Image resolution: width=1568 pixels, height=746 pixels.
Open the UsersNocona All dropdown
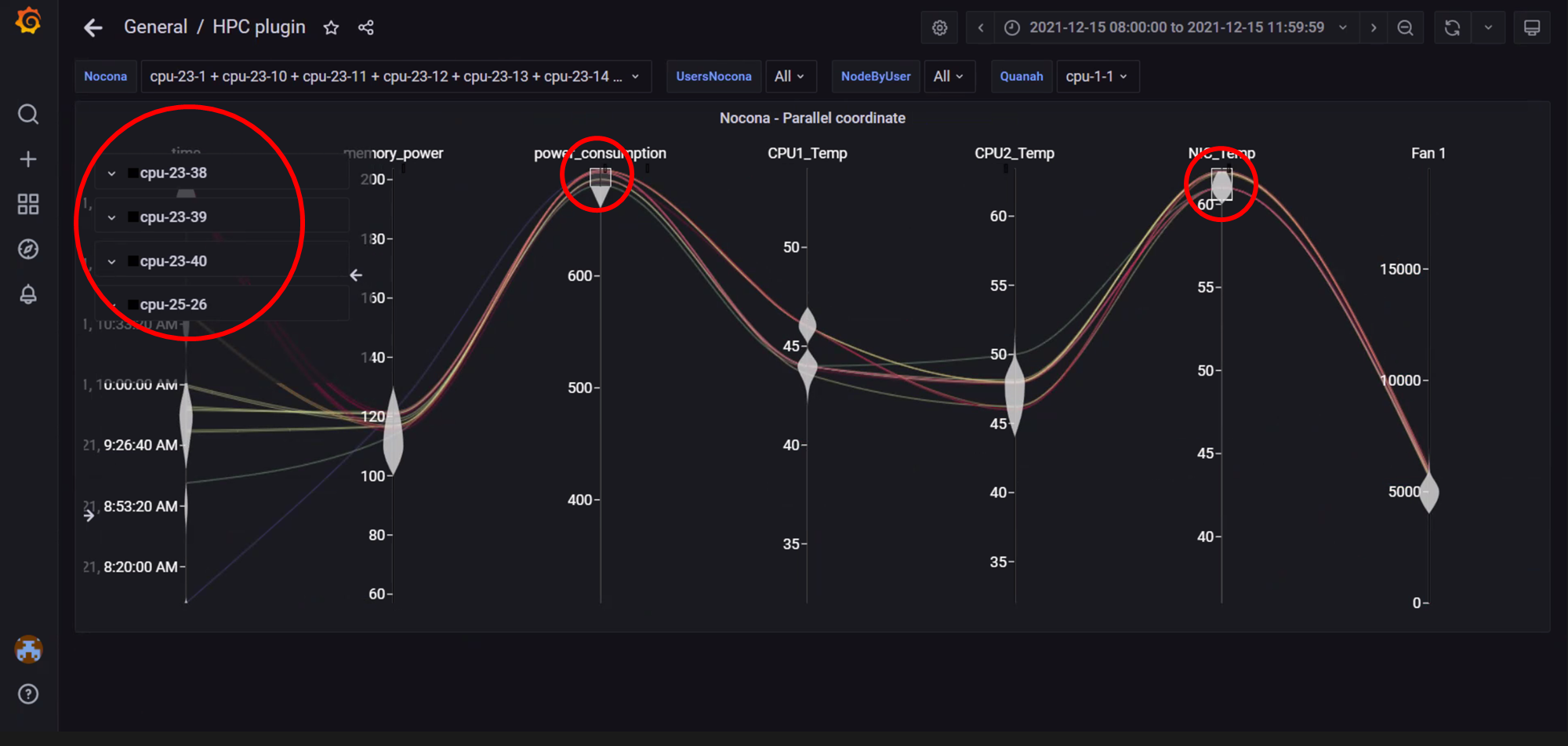[x=790, y=77]
